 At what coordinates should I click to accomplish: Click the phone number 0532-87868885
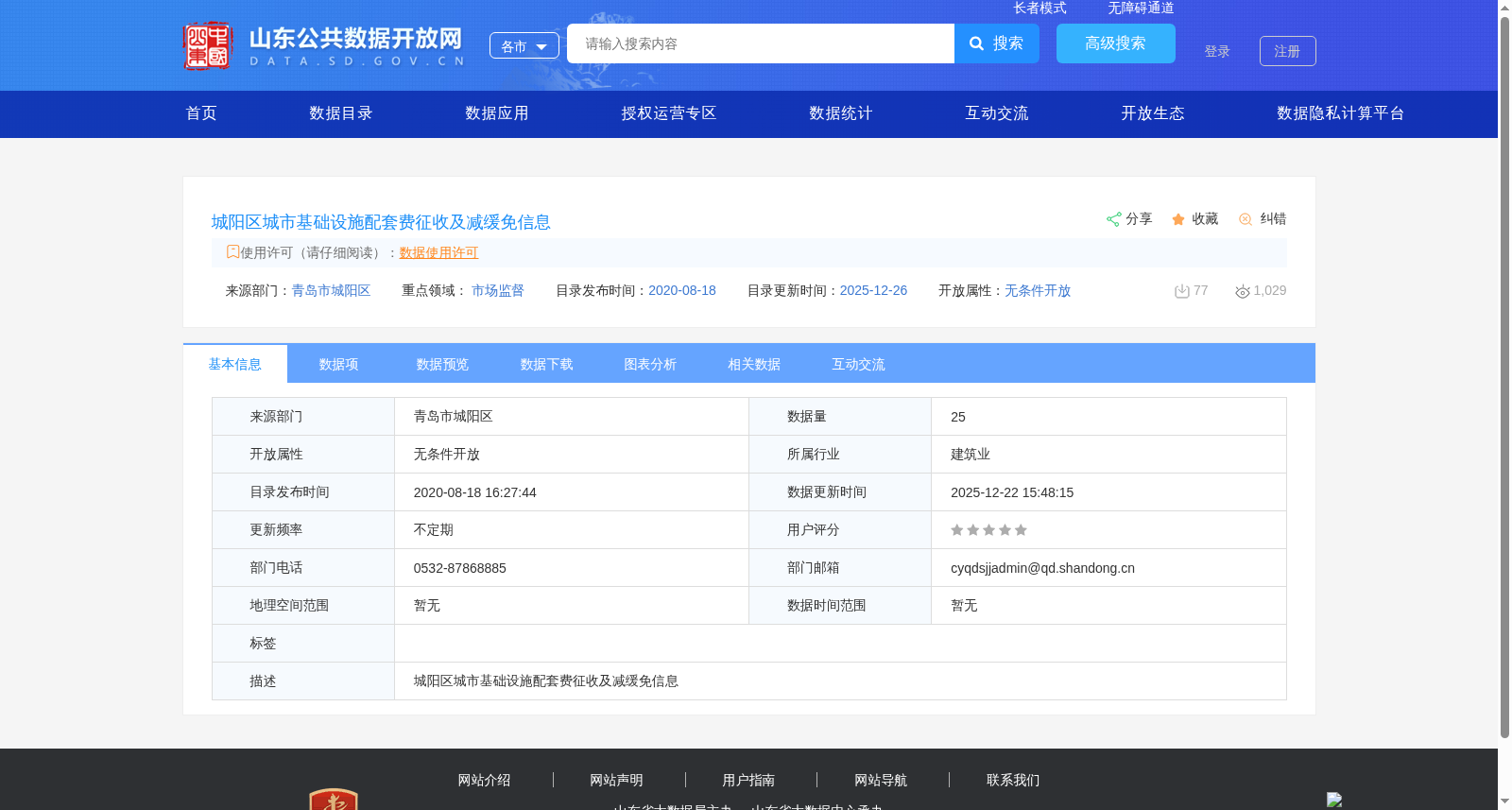click(x=460, y=568)
